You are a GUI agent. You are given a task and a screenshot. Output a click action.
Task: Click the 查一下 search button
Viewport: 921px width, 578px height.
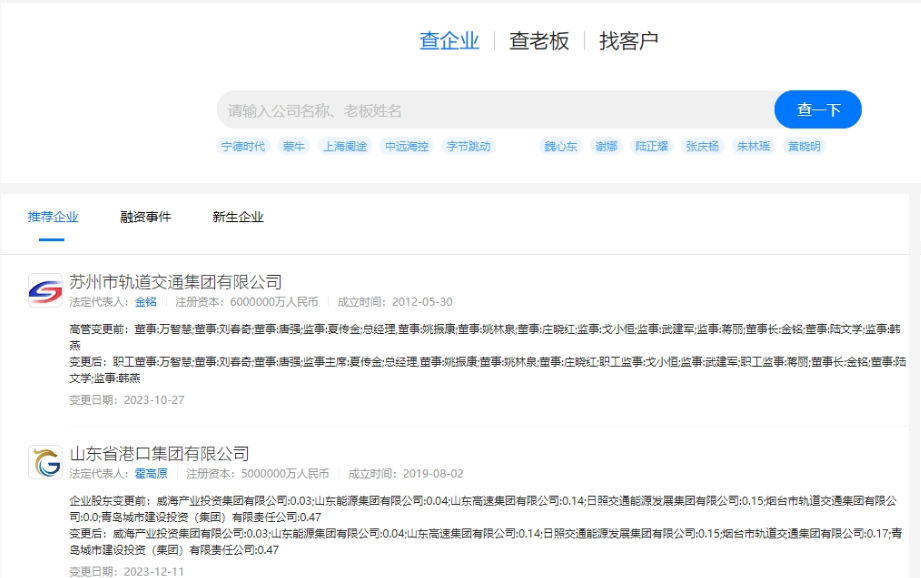(818, 110)
